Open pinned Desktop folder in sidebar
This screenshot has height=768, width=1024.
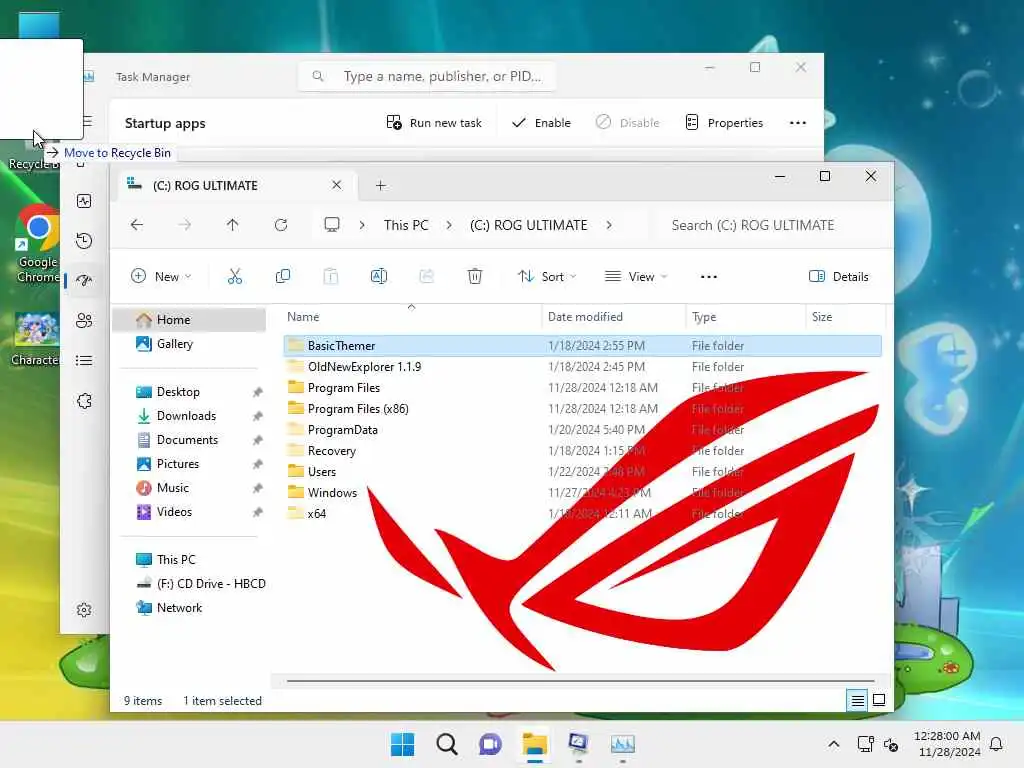tap(178, 392)
